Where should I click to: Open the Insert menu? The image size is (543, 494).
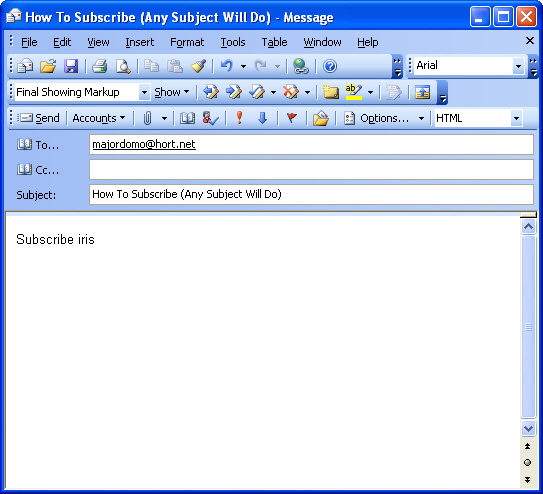coord(140,42)
